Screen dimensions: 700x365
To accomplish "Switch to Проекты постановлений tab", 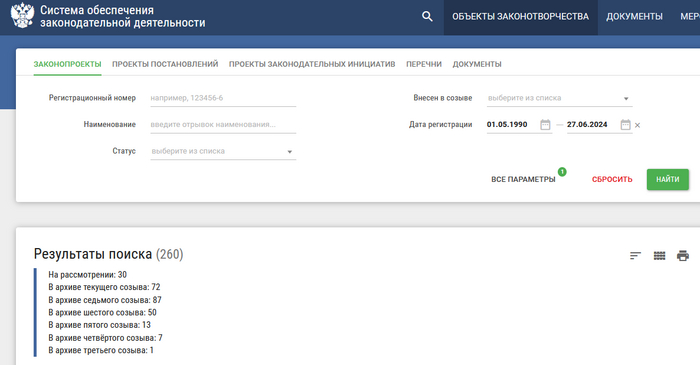I will (x=165, y=64).
